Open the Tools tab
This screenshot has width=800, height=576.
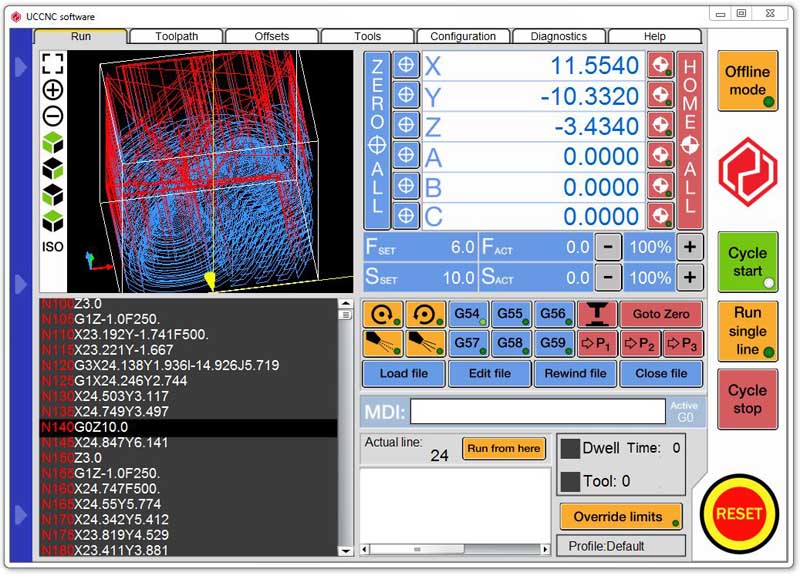(x=367, y=36)
